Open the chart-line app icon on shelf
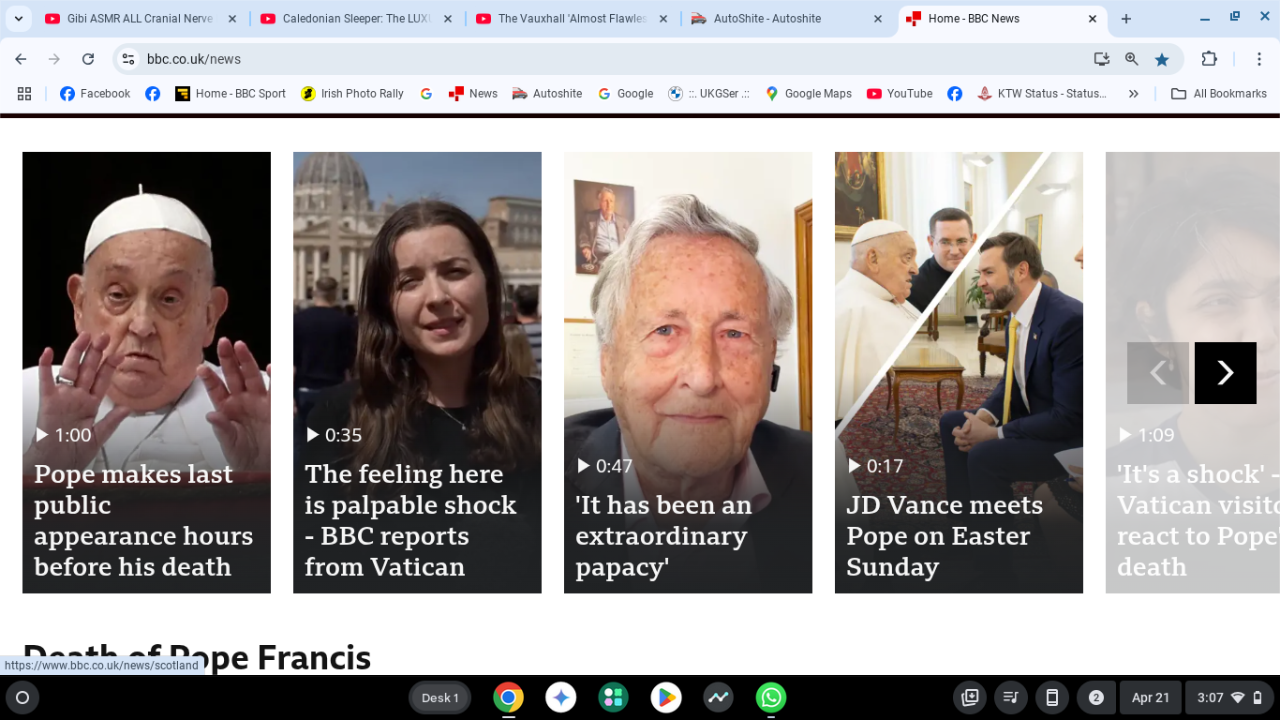Screen dimensions: 1280x720 pyautogui.click(x=718, y=698)
